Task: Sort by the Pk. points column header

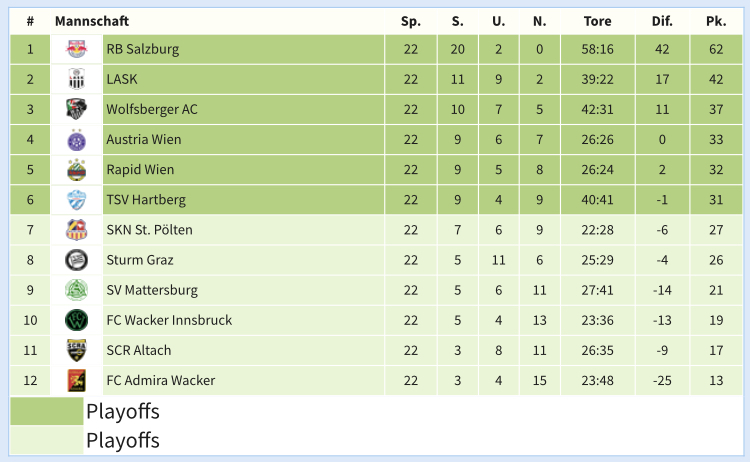Action: (x=716, y=21)
